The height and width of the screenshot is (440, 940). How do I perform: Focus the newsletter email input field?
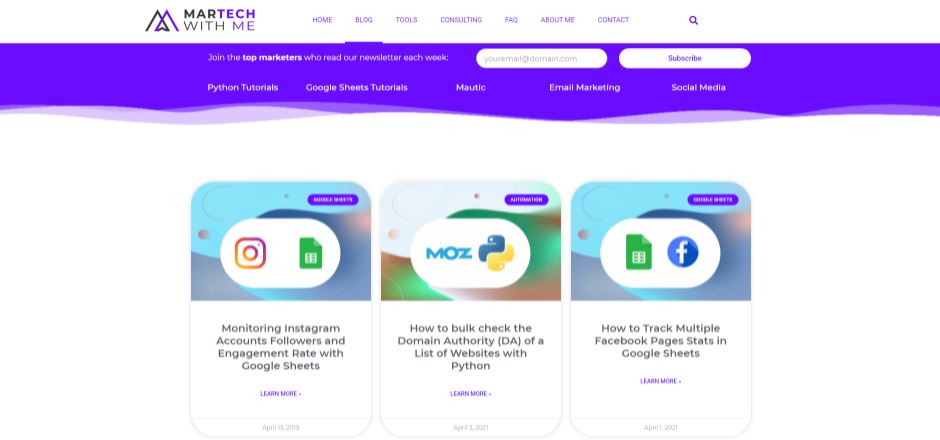tap(541, 58)
